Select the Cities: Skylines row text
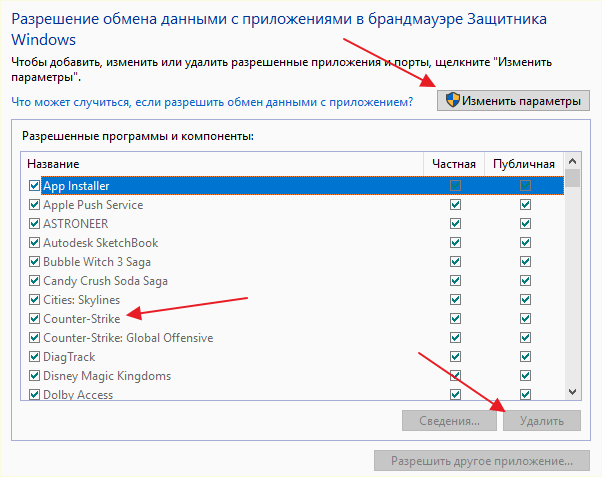The height and width of the screenshot is (477, 602). [81, 300]
